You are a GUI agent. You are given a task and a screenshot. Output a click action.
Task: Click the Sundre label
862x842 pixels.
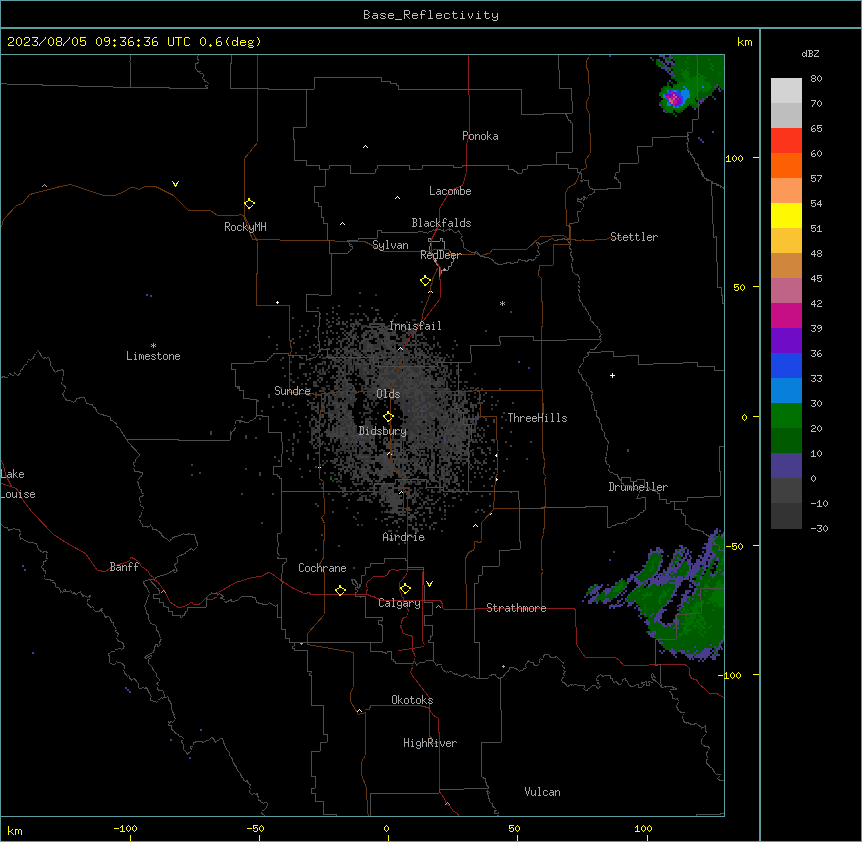292,391
